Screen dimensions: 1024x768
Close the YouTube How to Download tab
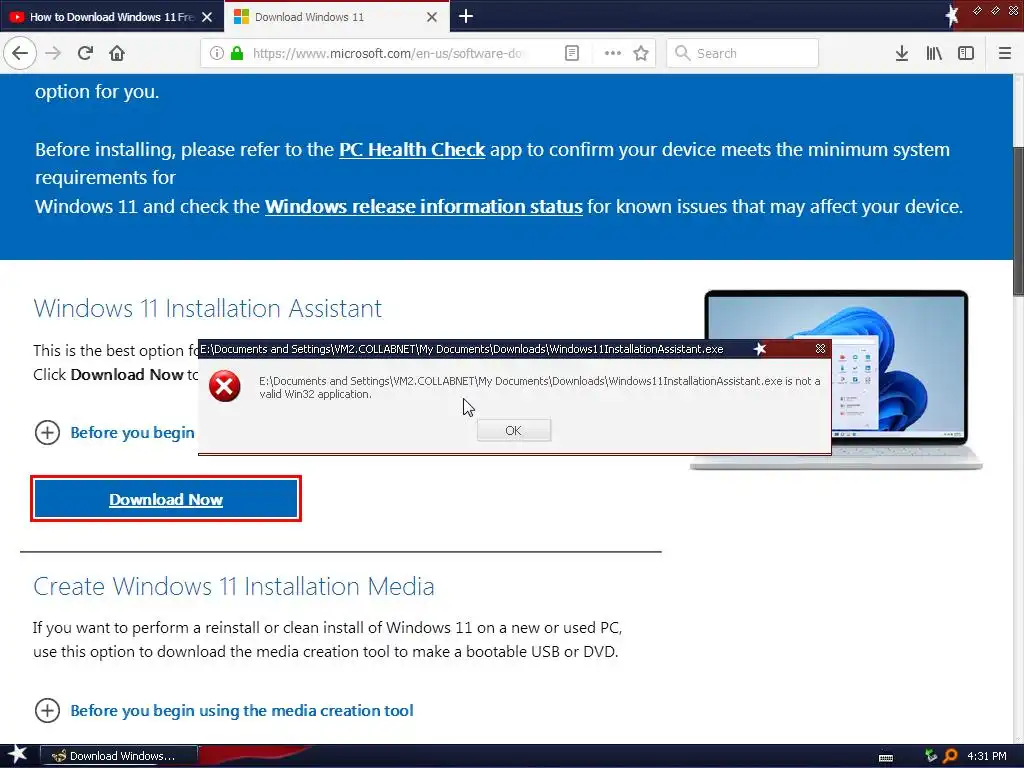click(x=207, y=17)
